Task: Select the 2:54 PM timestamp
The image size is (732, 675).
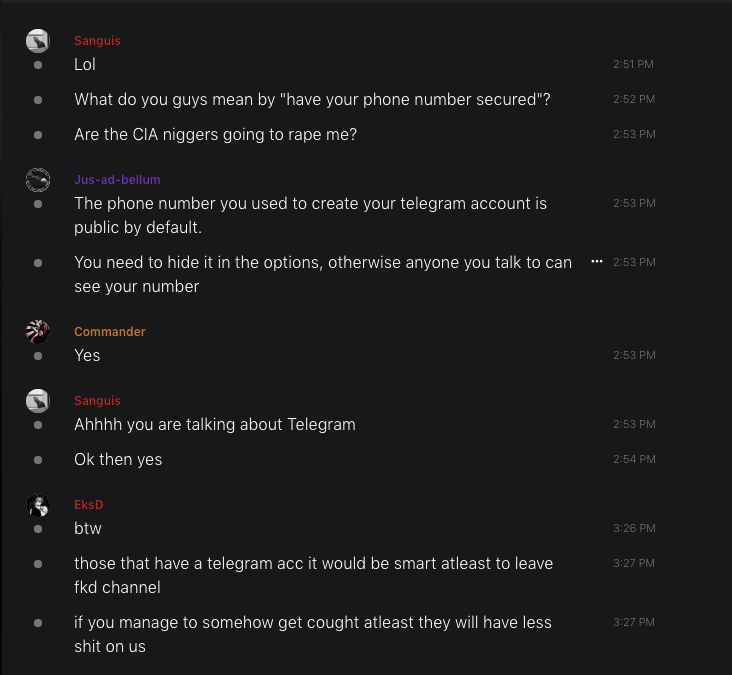Action: [x=634, y=459]
